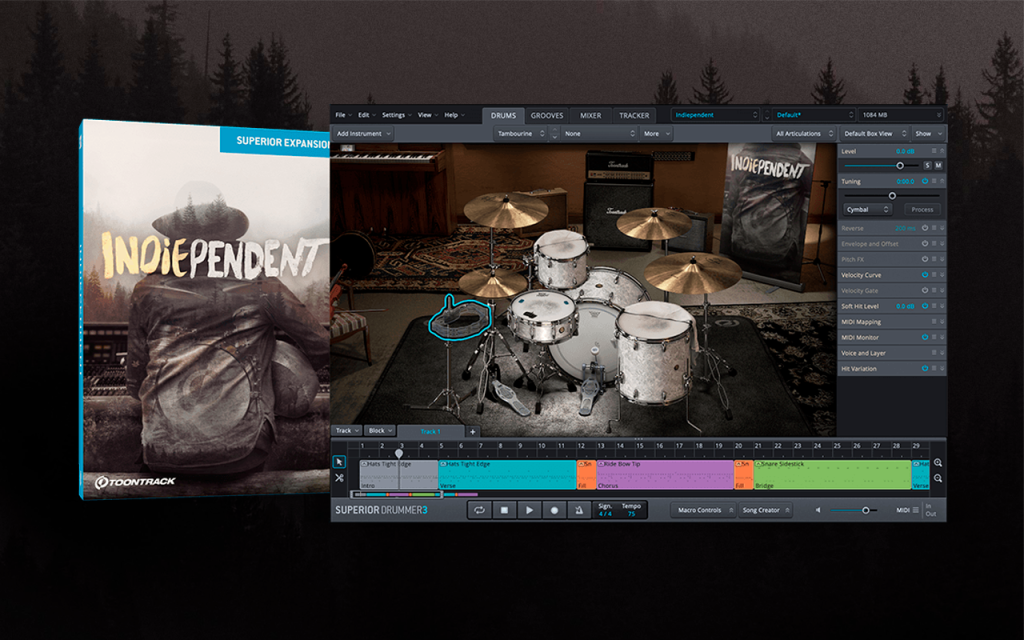Switch to the MIXER tab
The width and height of the screenshot is (1024, 640).
(590, 116)
